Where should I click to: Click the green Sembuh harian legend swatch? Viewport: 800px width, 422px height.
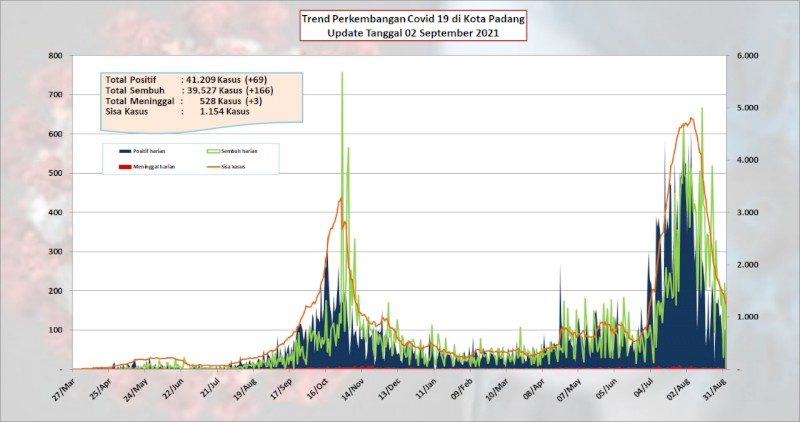(214, 152)
